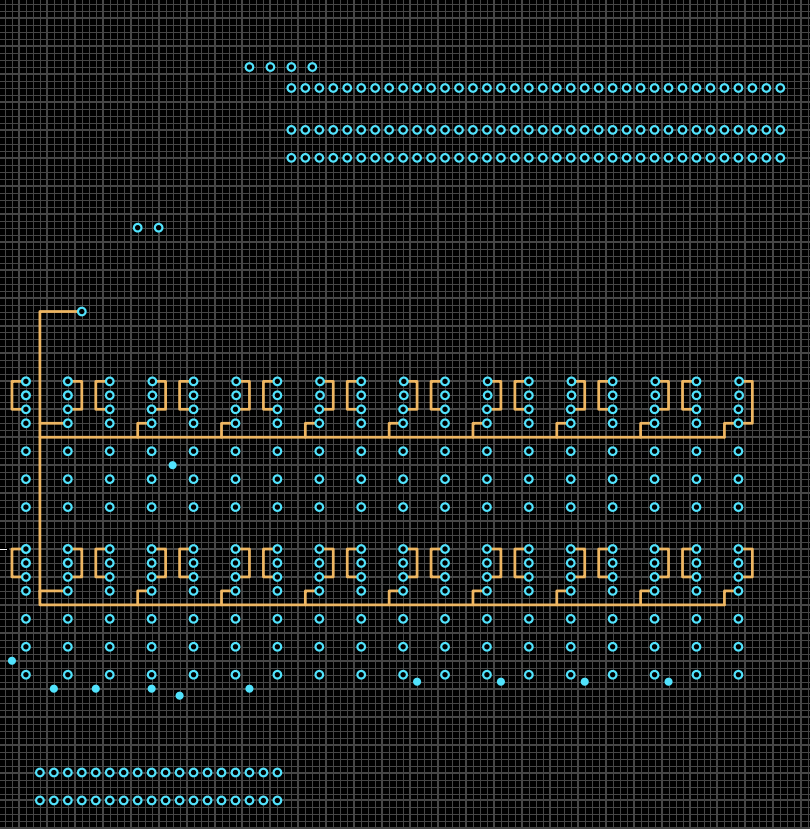Select the rightmost solid dot near the bottom
Image resolution: width=810 pixels, height=829 pixels.
click(x=668, y=682)
